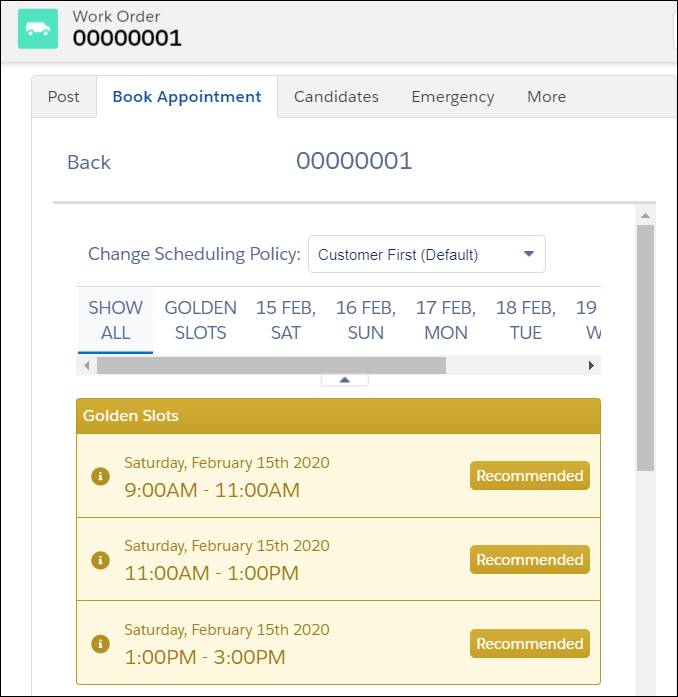Expand the More tab menu
Screen dimensions: 678x697
tap(546, 96)
